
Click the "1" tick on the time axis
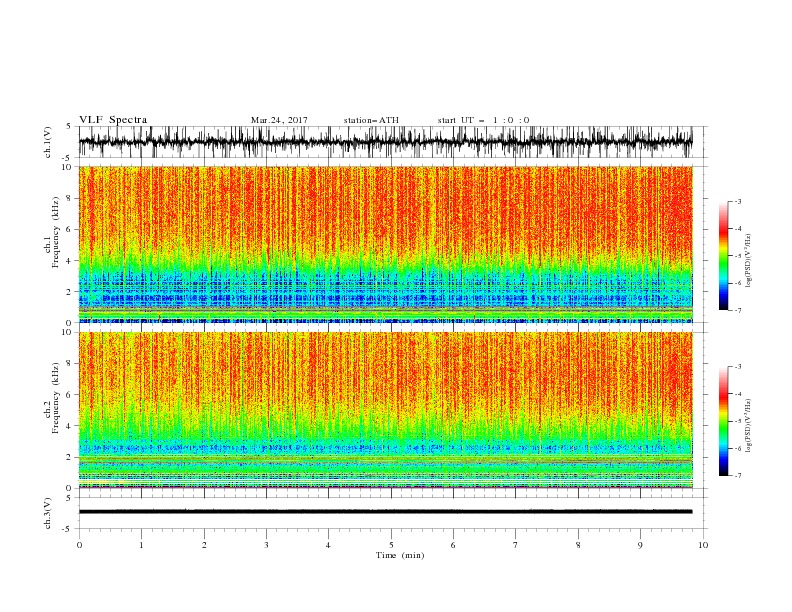(x=141, y=545)
